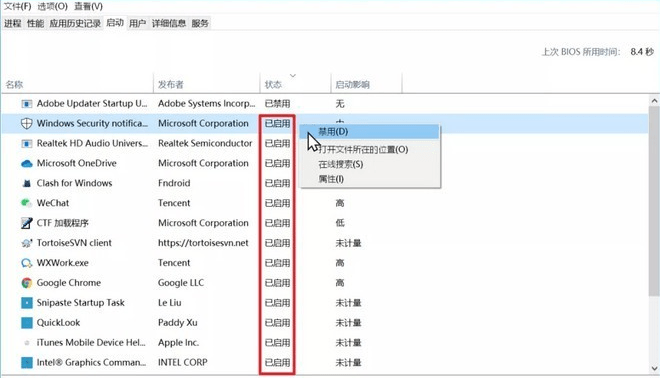Select the iTunes Mobile Device Hel... name
The width and height of the screenshot is (660, 378).
[91, 343]
